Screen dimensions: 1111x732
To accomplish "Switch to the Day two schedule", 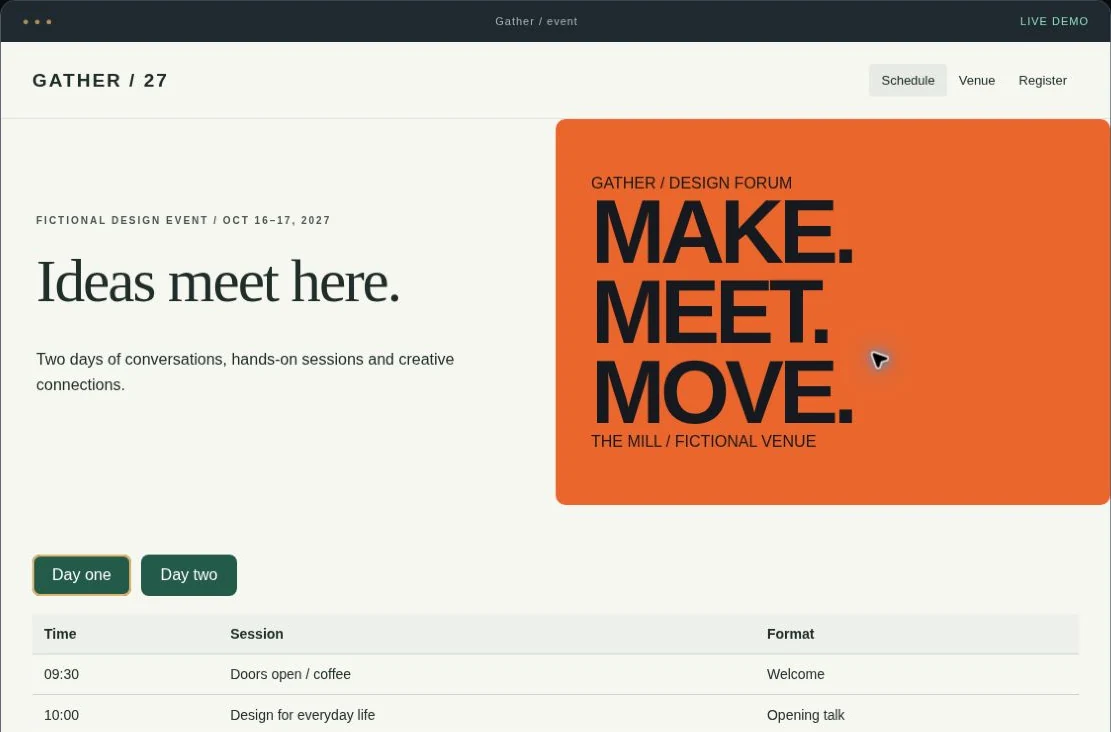I will point(188,575).
